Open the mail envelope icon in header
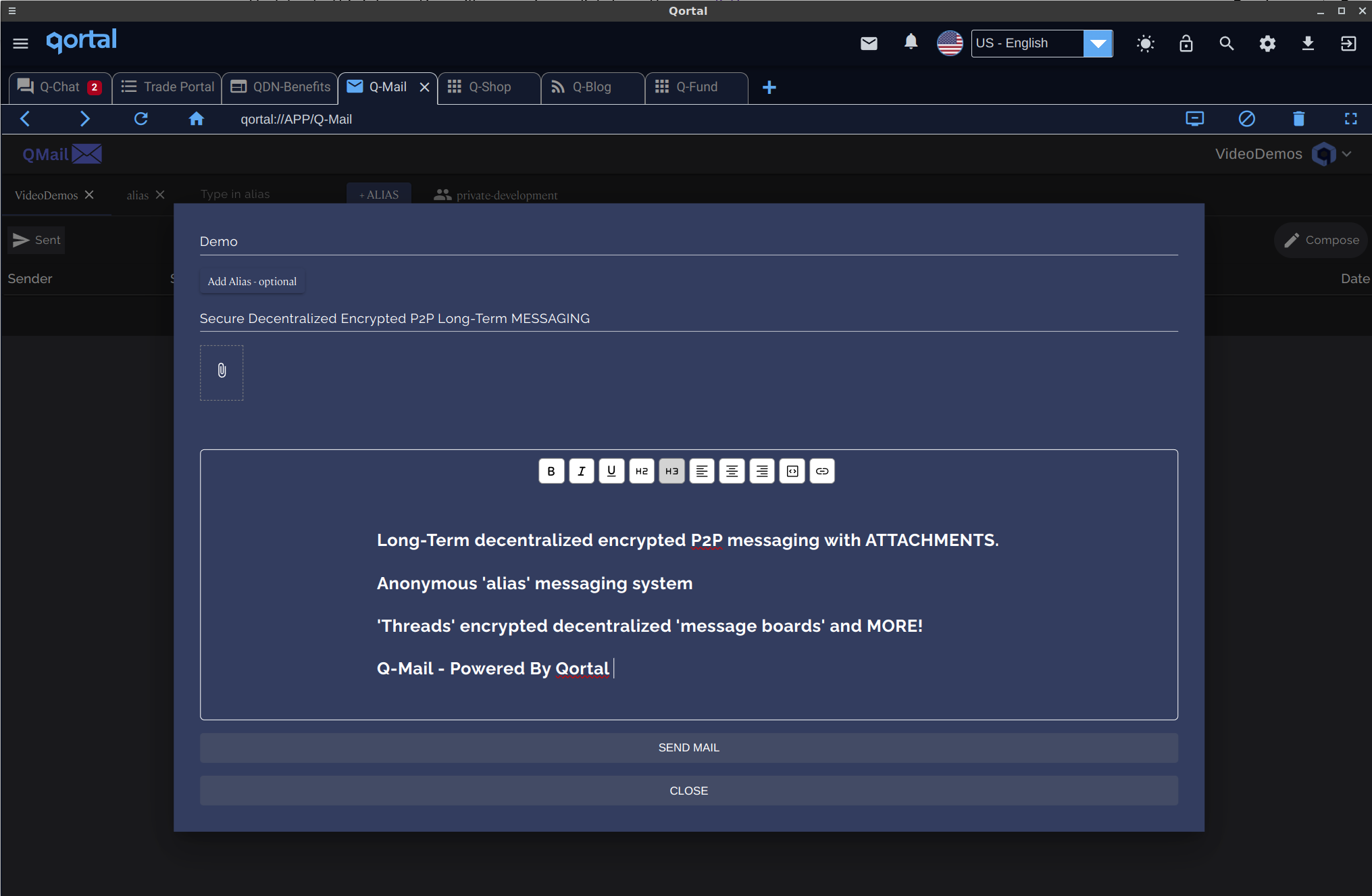Image resolution: width=1372 pixels, height=896 pixels. click(869, 43)
